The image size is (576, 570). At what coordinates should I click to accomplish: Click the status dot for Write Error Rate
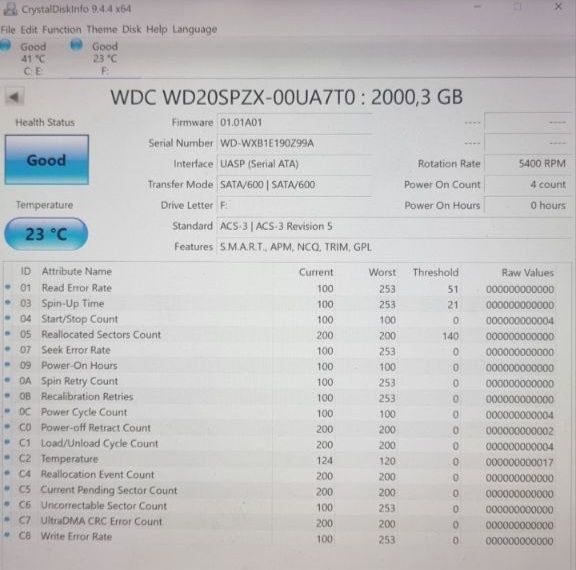point(7,535)
